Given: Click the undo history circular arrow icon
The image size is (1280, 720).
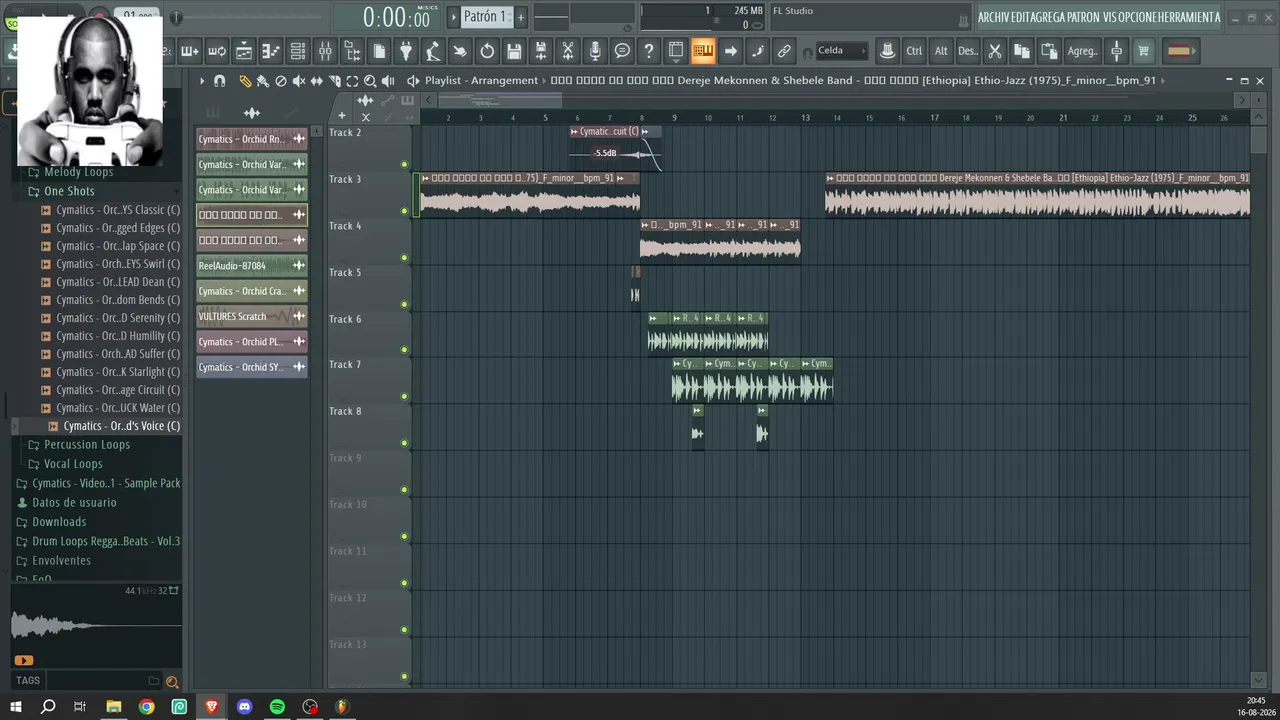Looking at the screenshot, I should click(x=487, y=51).
